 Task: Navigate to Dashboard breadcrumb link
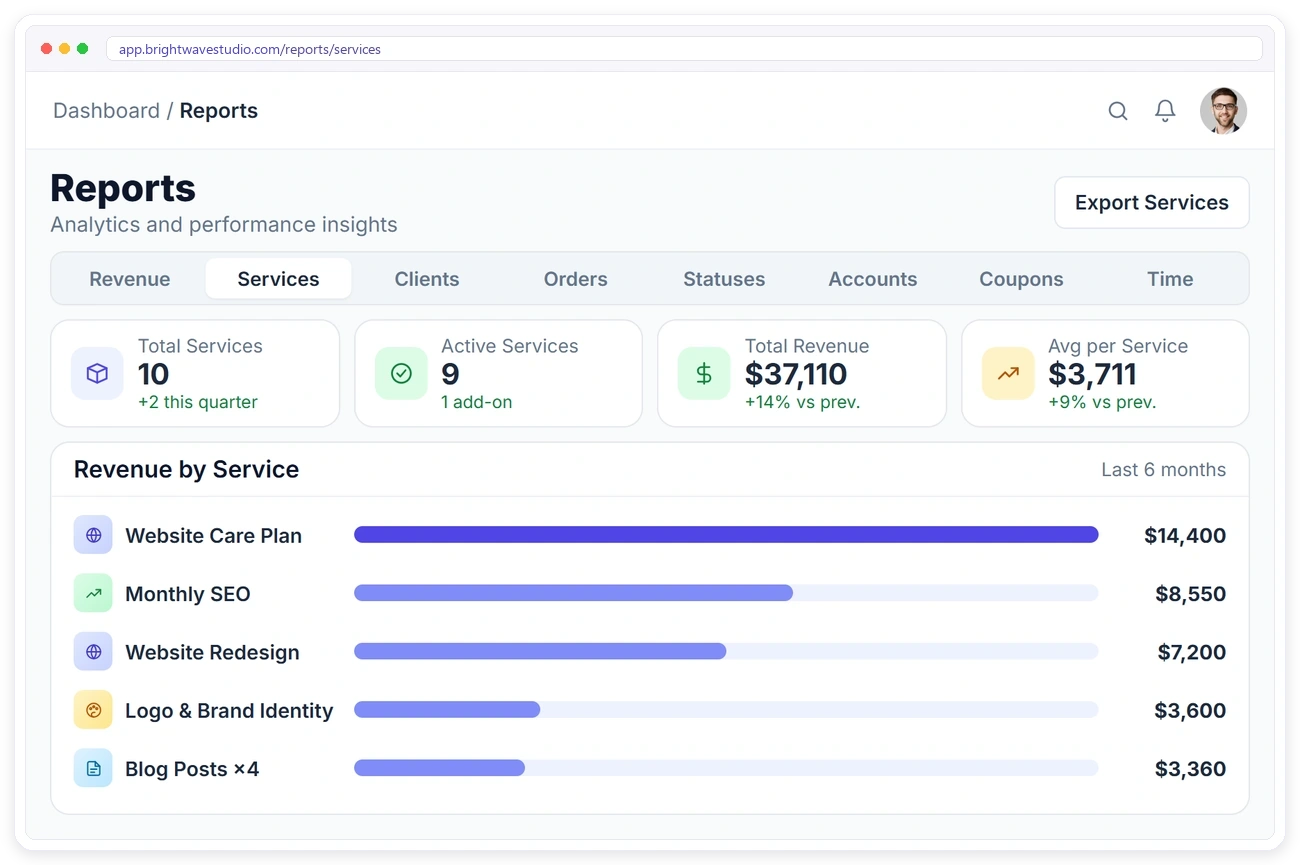(106, 111)
